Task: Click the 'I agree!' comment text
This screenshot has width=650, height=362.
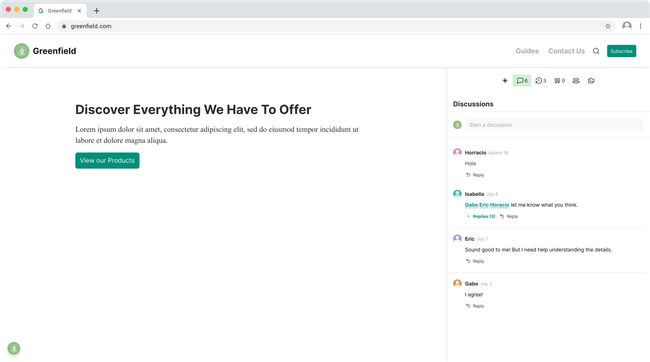Action: tap(474, 294)
